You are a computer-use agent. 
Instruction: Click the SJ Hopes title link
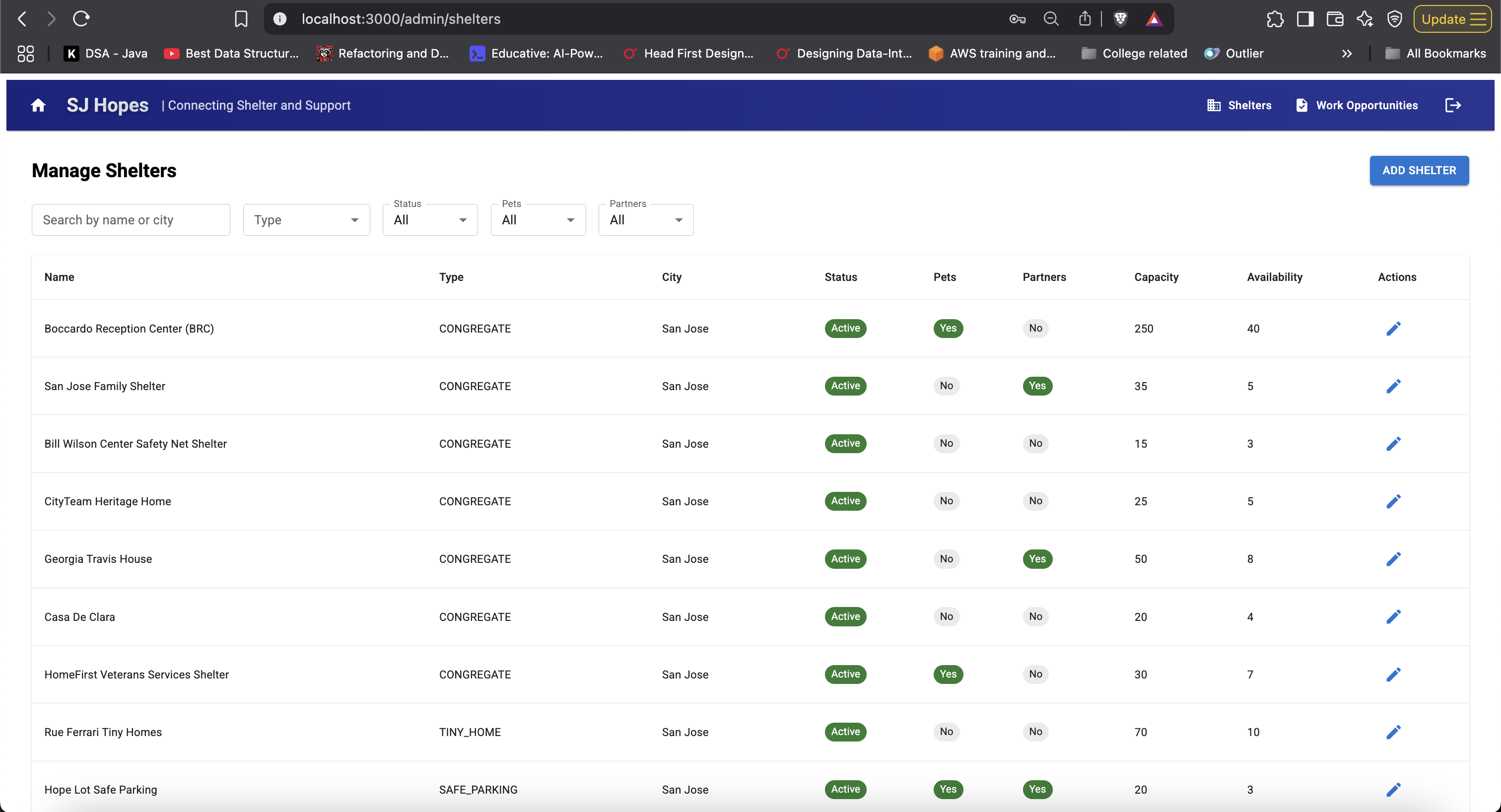pos(107,105)
